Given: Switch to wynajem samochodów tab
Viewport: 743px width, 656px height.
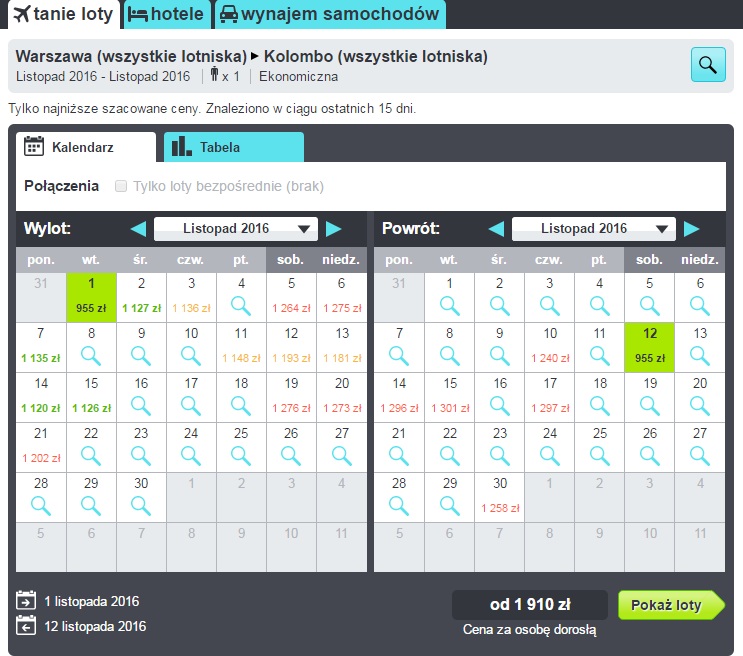Looking at the screenshot, I should [330, 14].
